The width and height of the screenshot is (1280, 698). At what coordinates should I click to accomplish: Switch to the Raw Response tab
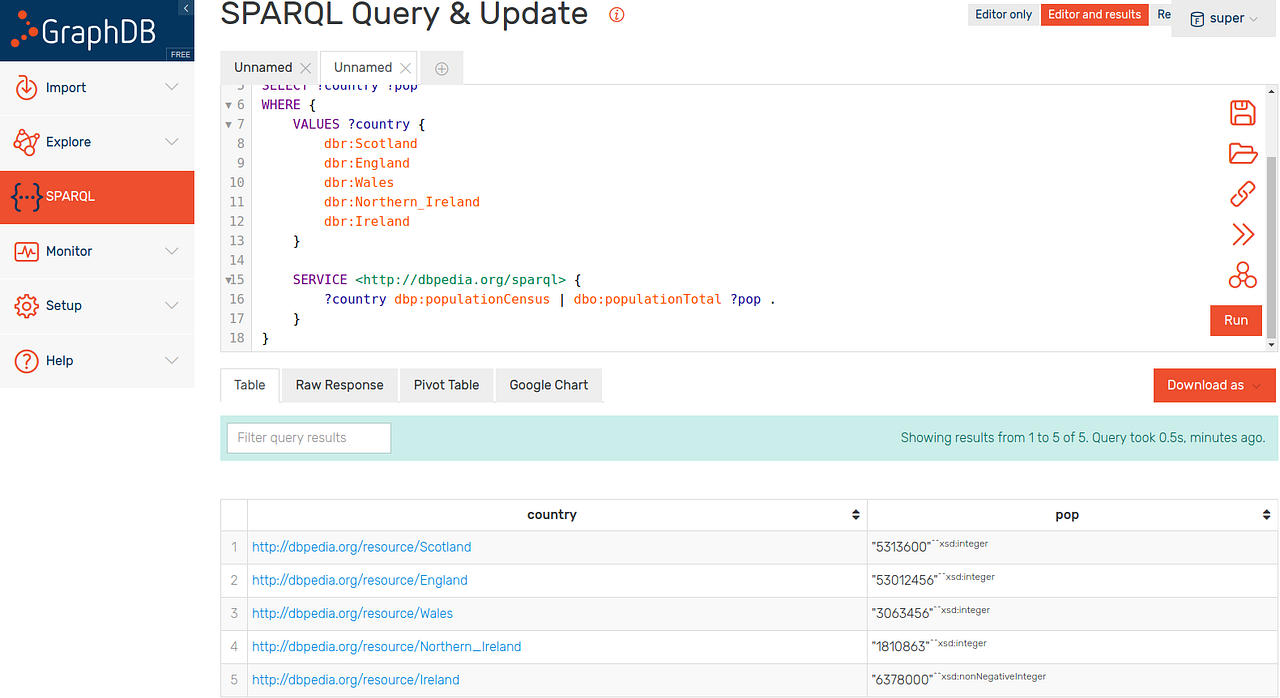point(338,384)
